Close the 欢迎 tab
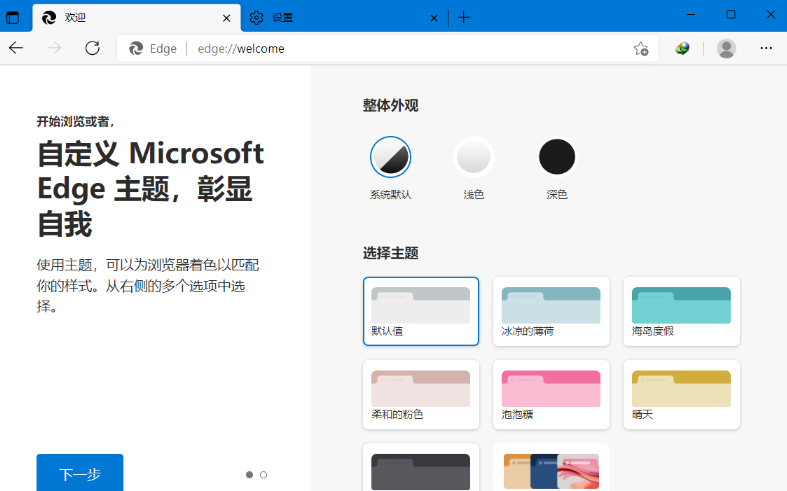Viewport: 787px width, 491px height. coord(226,18)
